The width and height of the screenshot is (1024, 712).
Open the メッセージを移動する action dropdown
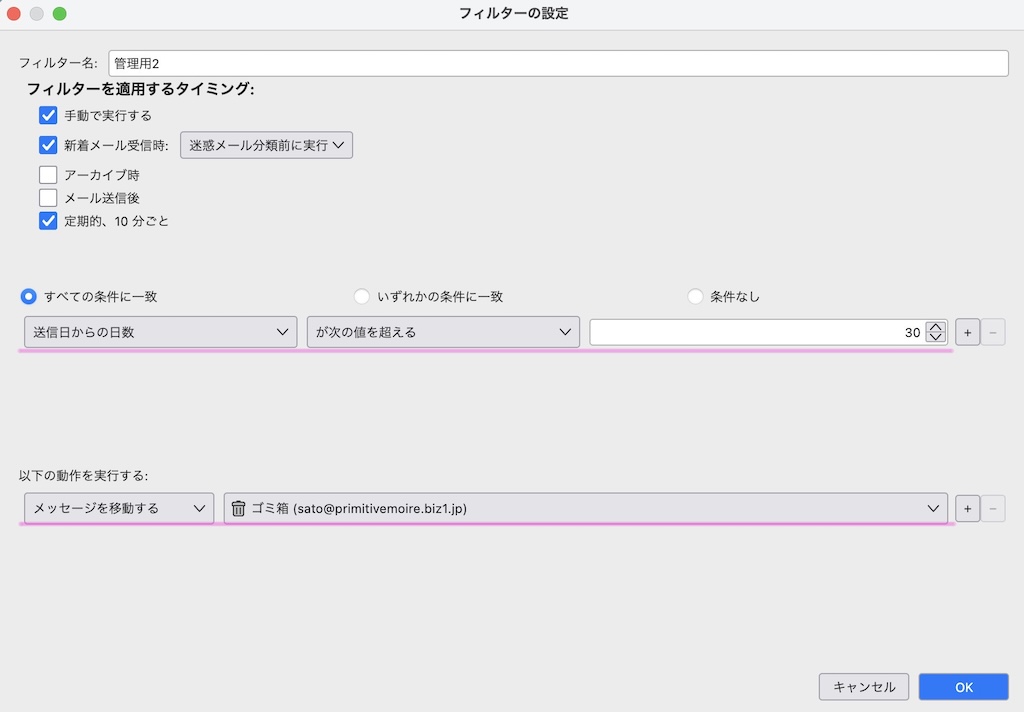click(118, 508)
